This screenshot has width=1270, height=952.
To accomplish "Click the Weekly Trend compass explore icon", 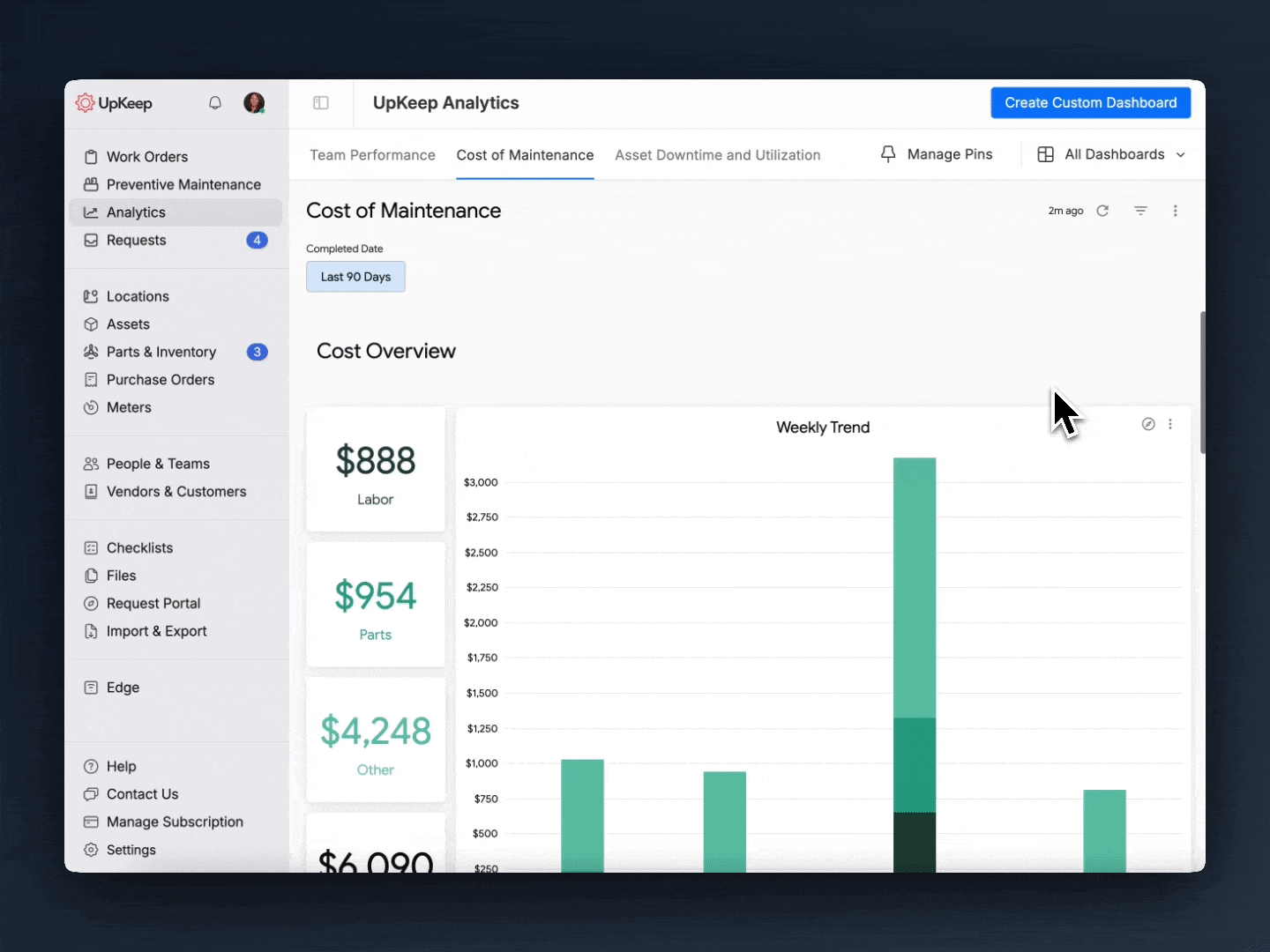I will coord(1148,424).
